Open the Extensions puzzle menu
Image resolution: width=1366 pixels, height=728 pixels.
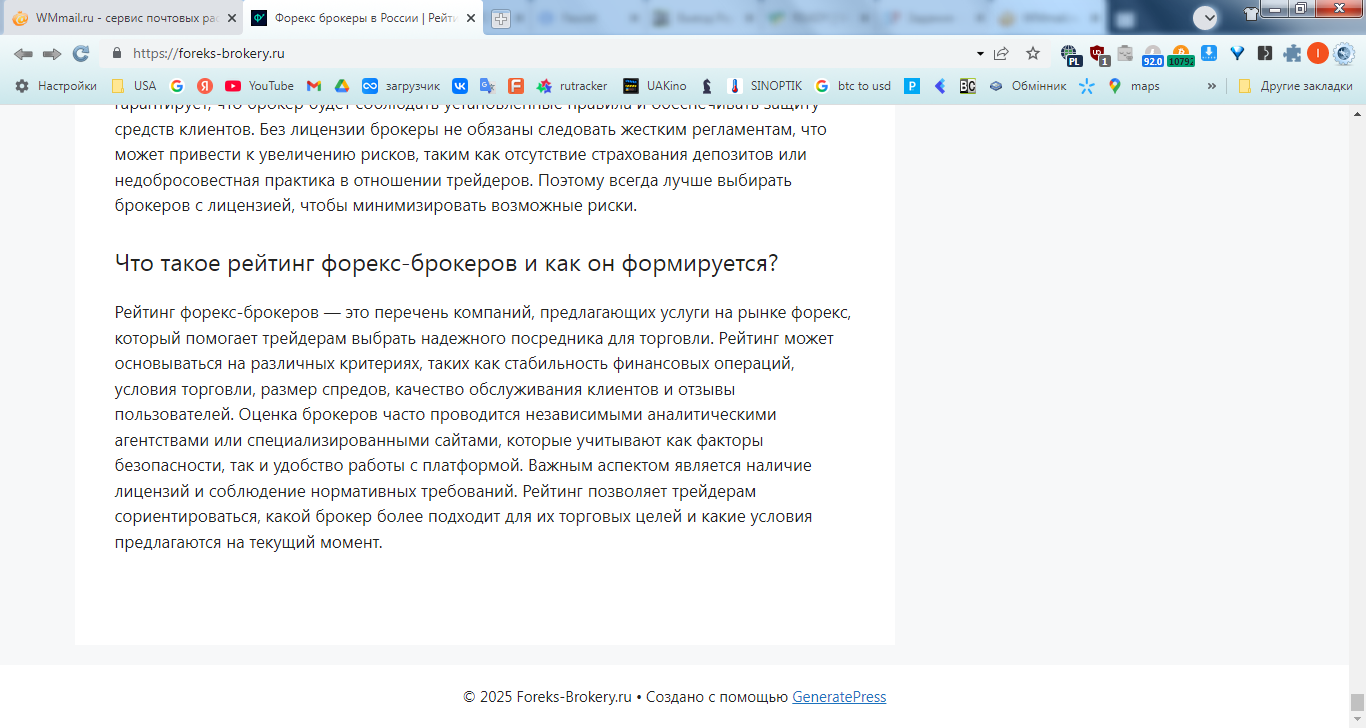[1293, 54]
